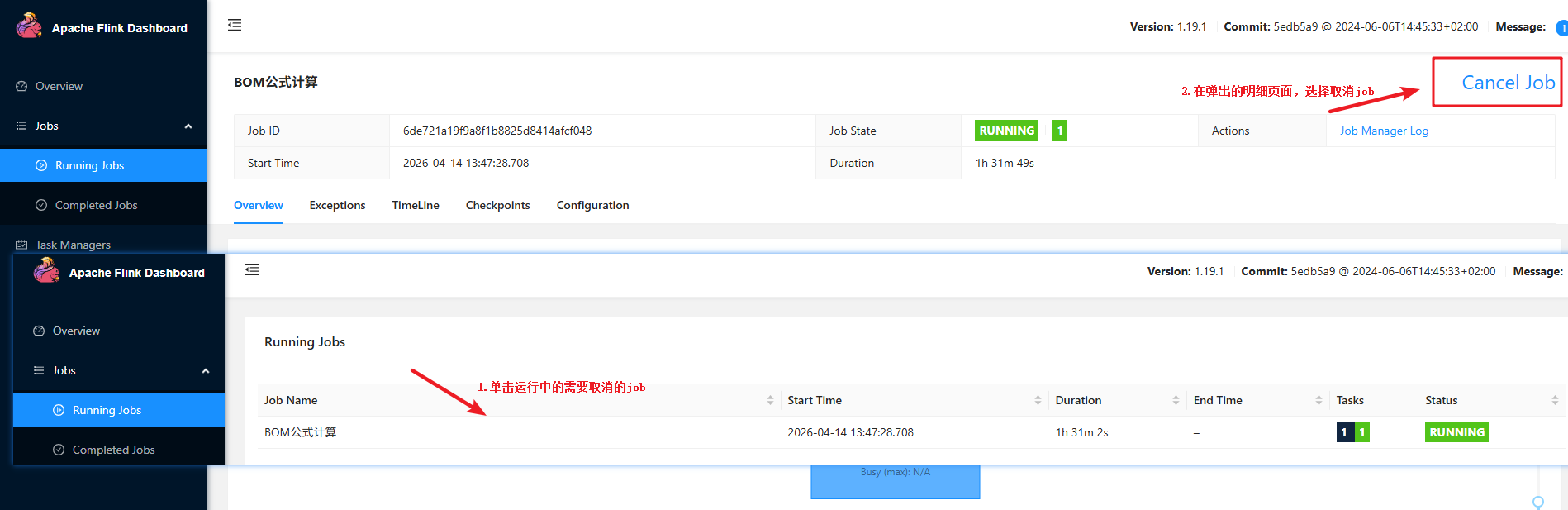Click the Job ID value 6de721a19f9a8f1b8825d8414afcf048
1568x510 pixels.
[x=497, y=131]
